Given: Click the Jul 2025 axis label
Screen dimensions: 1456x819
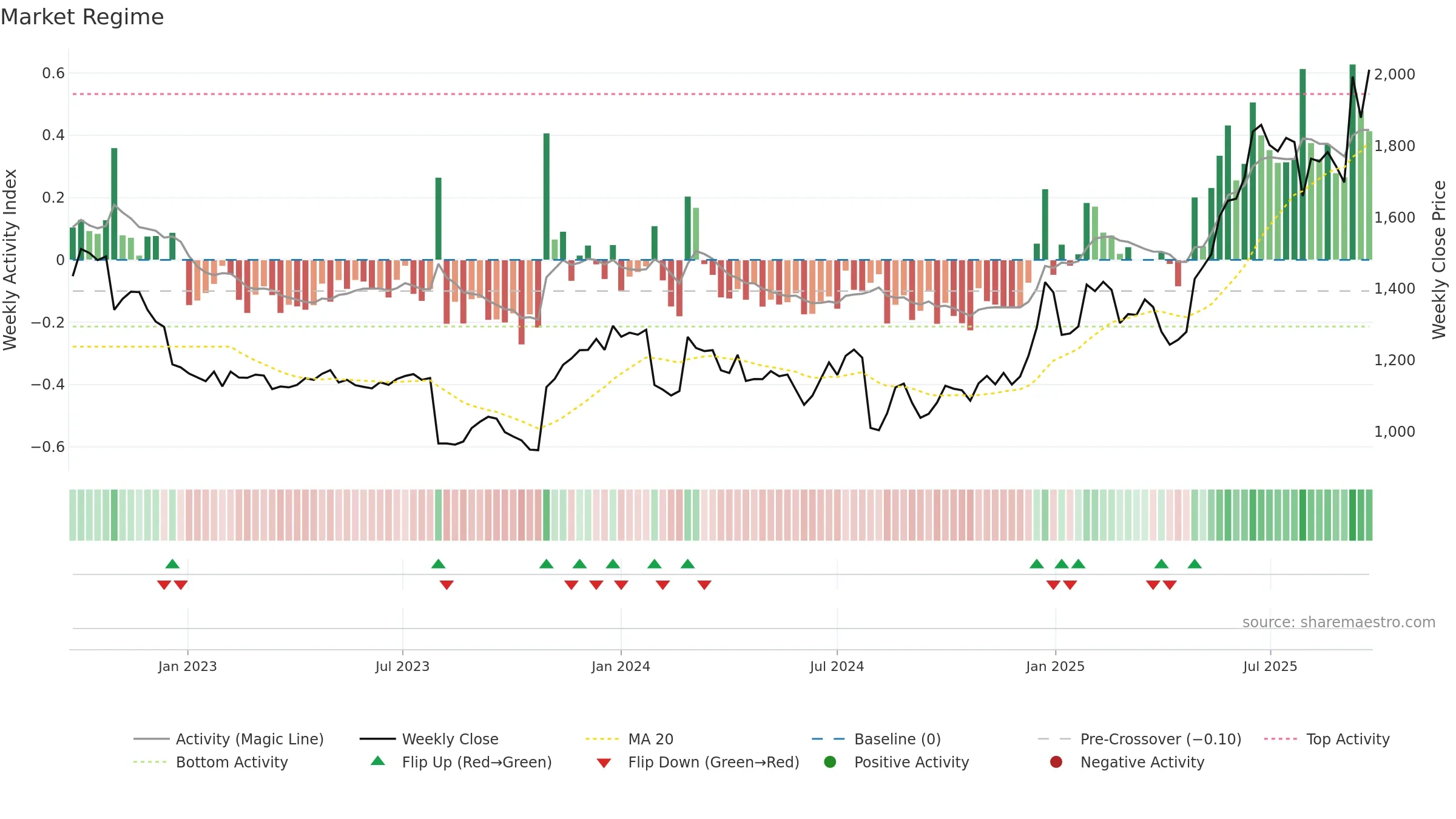Looking at the screenshot, I should pos(1270,666).
